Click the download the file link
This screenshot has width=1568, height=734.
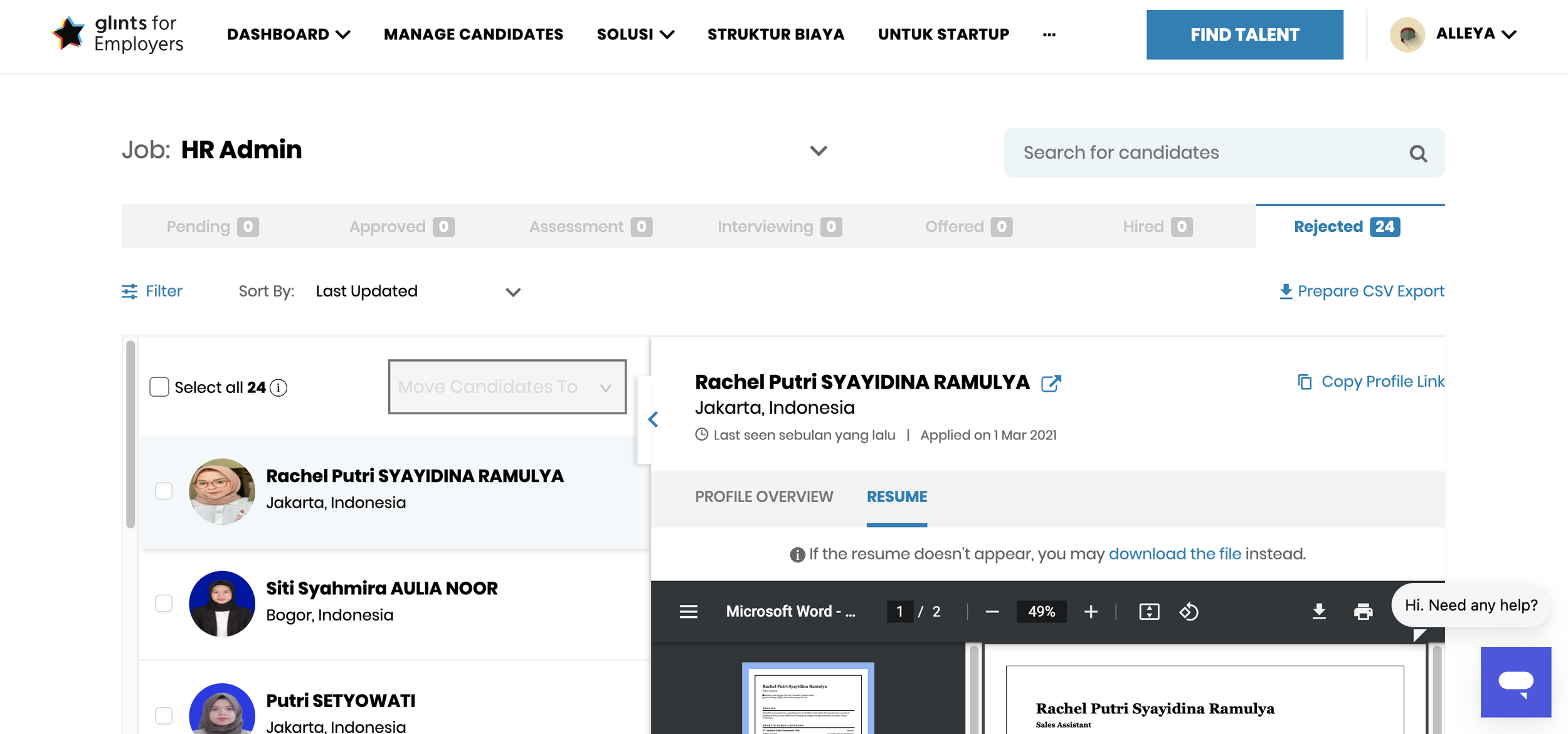click(1174, 553)
